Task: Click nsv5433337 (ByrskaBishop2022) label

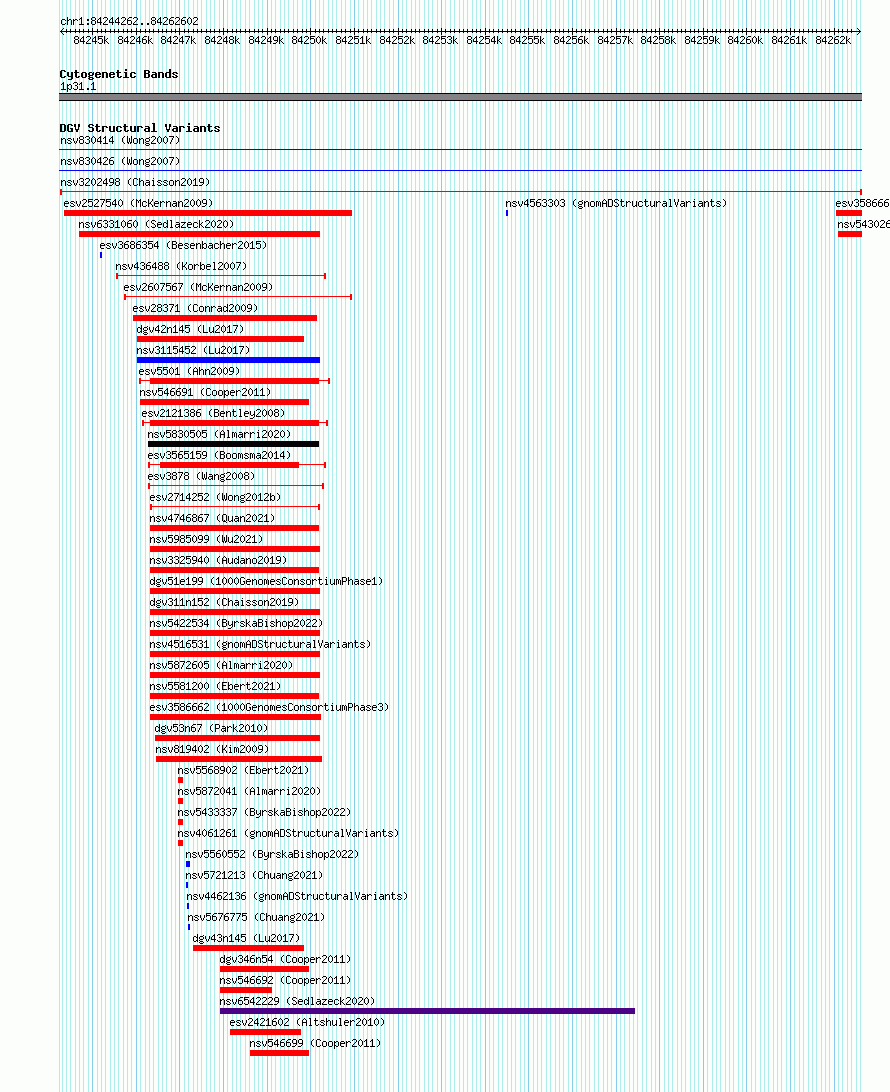Action: coord(265,812)
